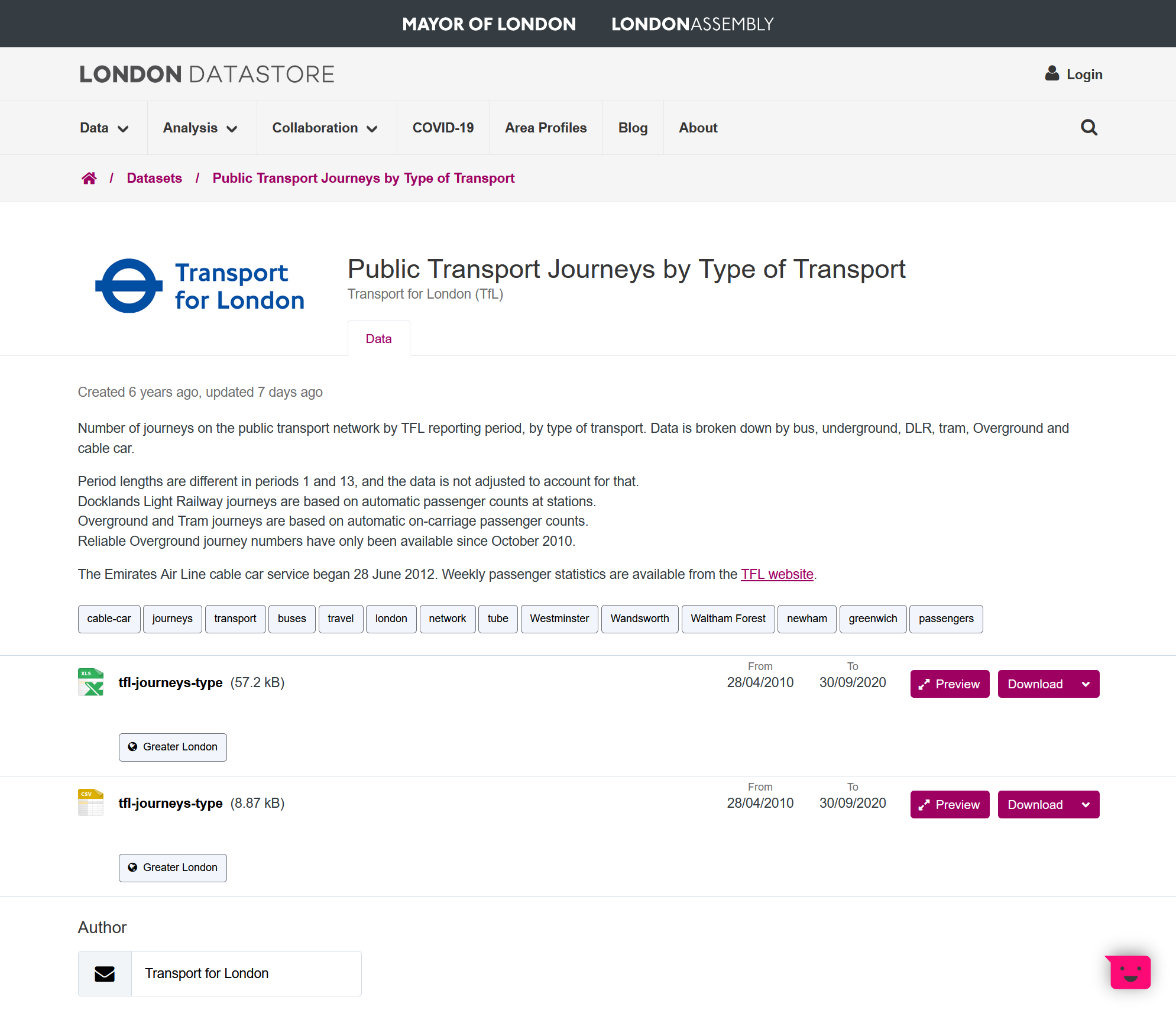This screenshot has height=1010, width=1176.
Task: Click the Transport for London author box
Action: click(219, 973)
